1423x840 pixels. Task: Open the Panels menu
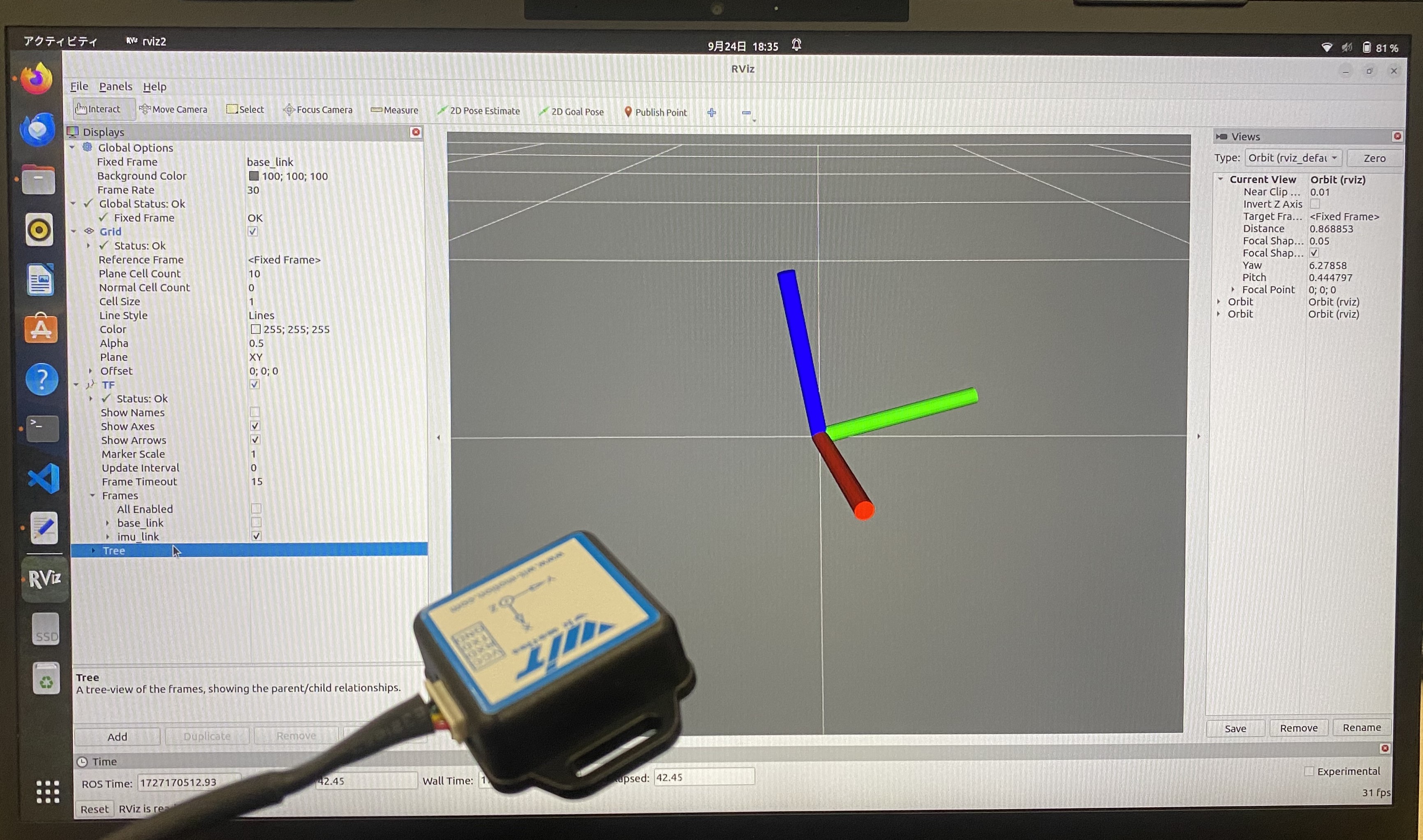pyautogui.click(x=116, y=86)
